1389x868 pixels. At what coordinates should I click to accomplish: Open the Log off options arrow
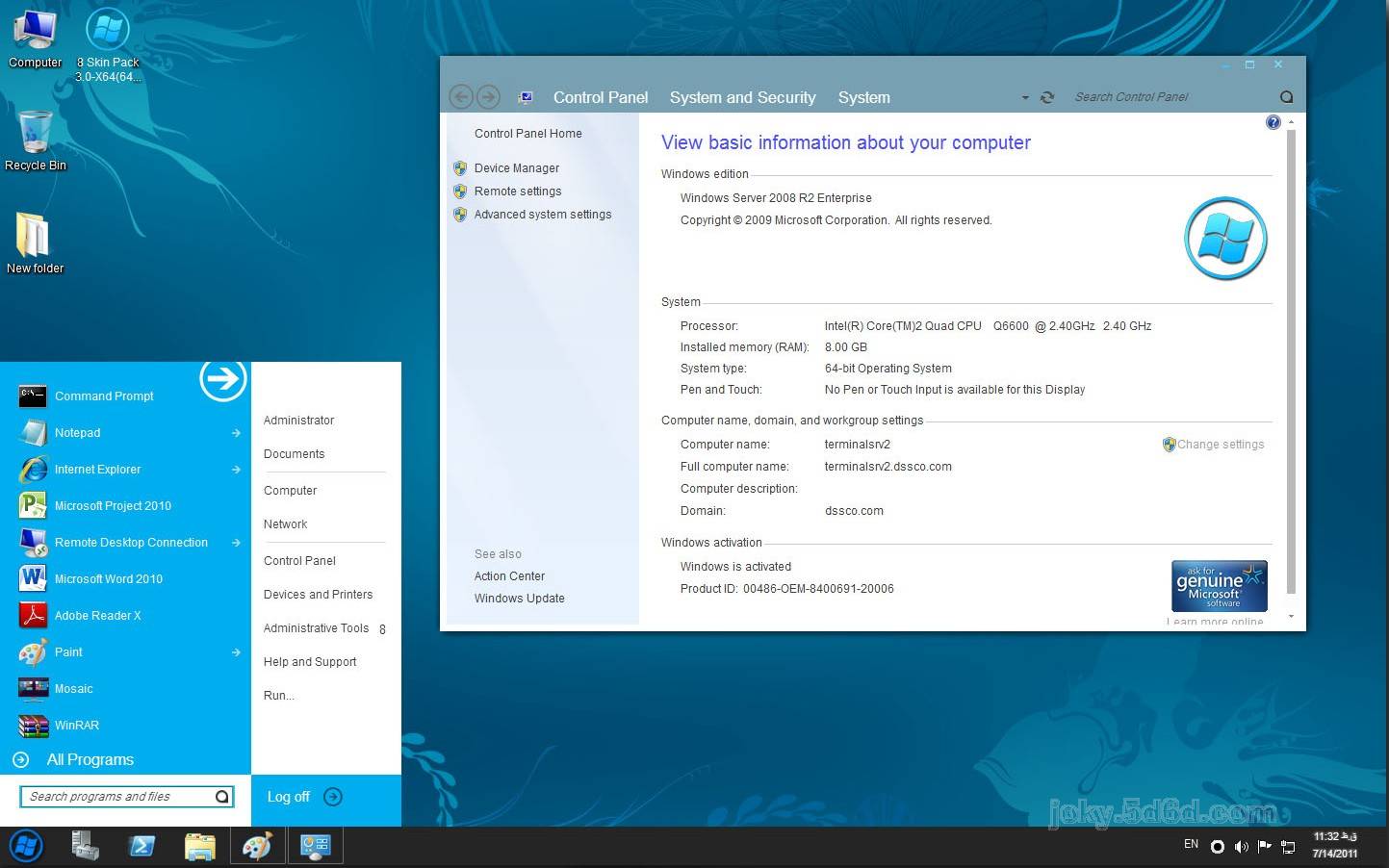click(x=333, y=797)
